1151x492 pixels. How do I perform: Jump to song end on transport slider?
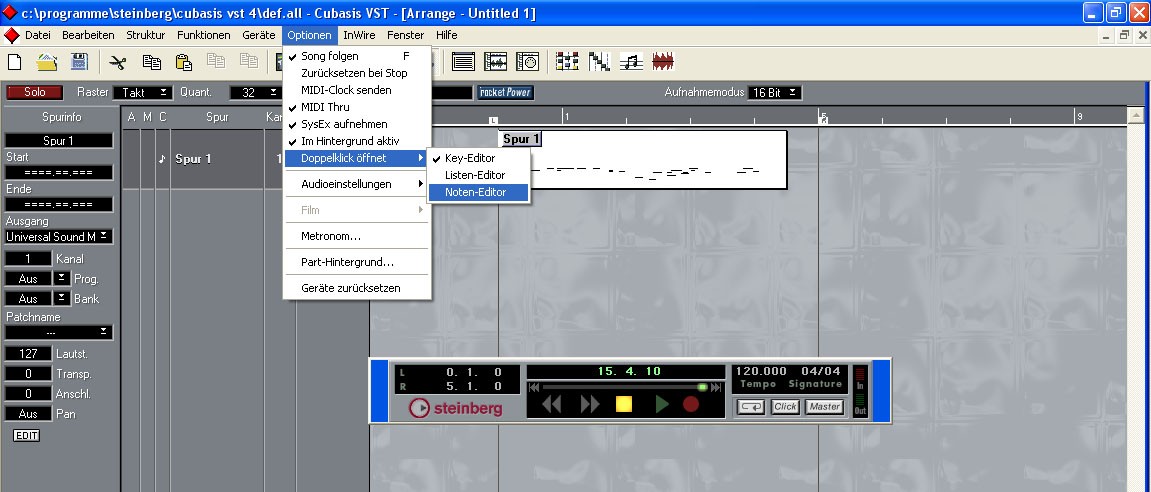(x=716, y=387)
